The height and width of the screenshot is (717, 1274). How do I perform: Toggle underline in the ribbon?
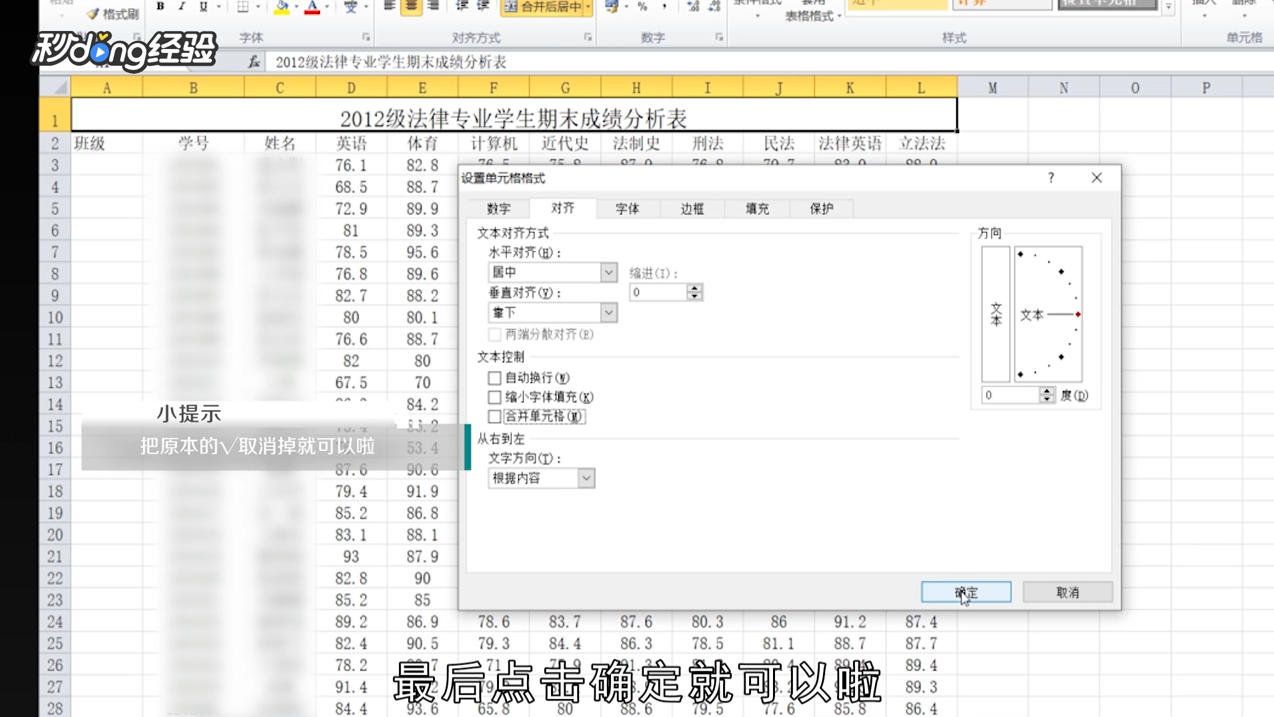[x=202, y=6]
